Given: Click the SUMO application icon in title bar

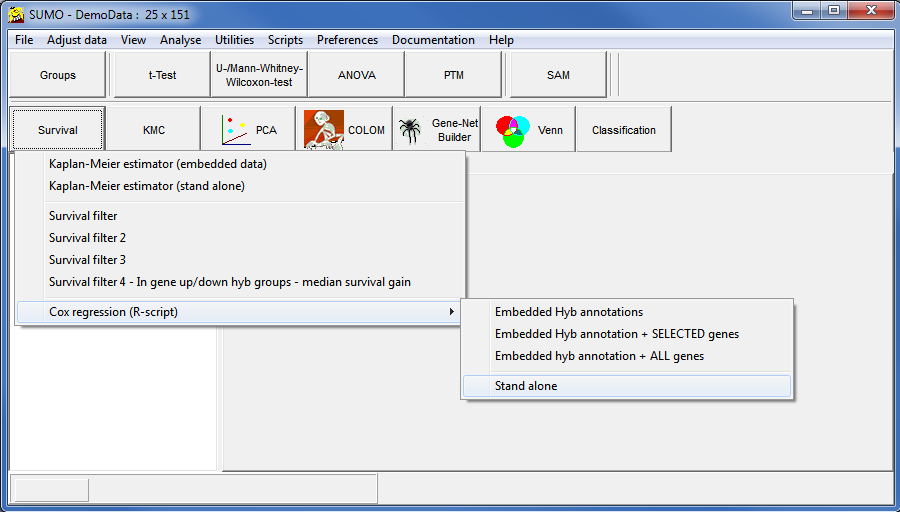Looking at the screenshot, I should click(x=16, y=14).
